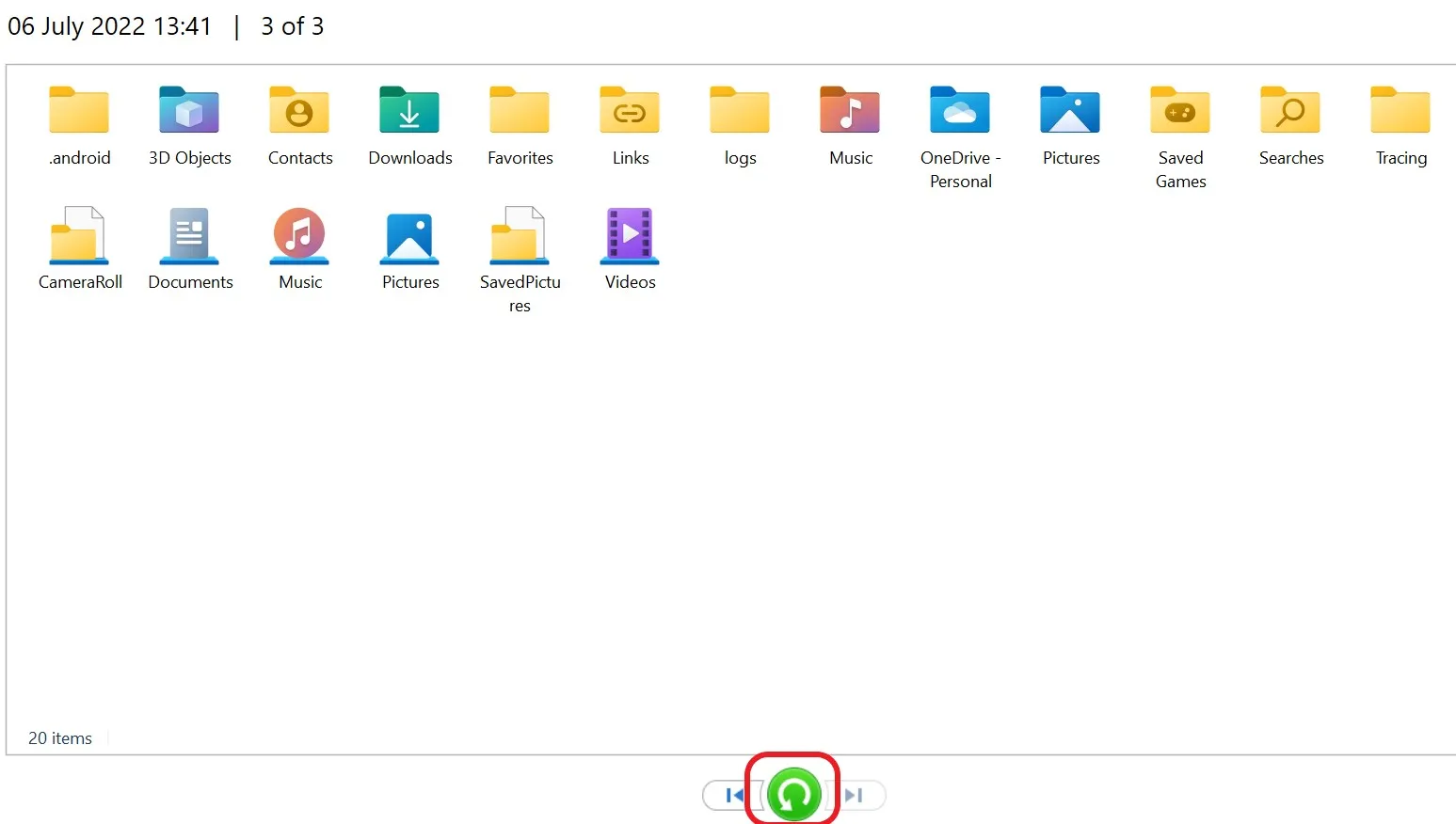
Task: Open the 3D Objects folder
Action: [x=189, y=122]
